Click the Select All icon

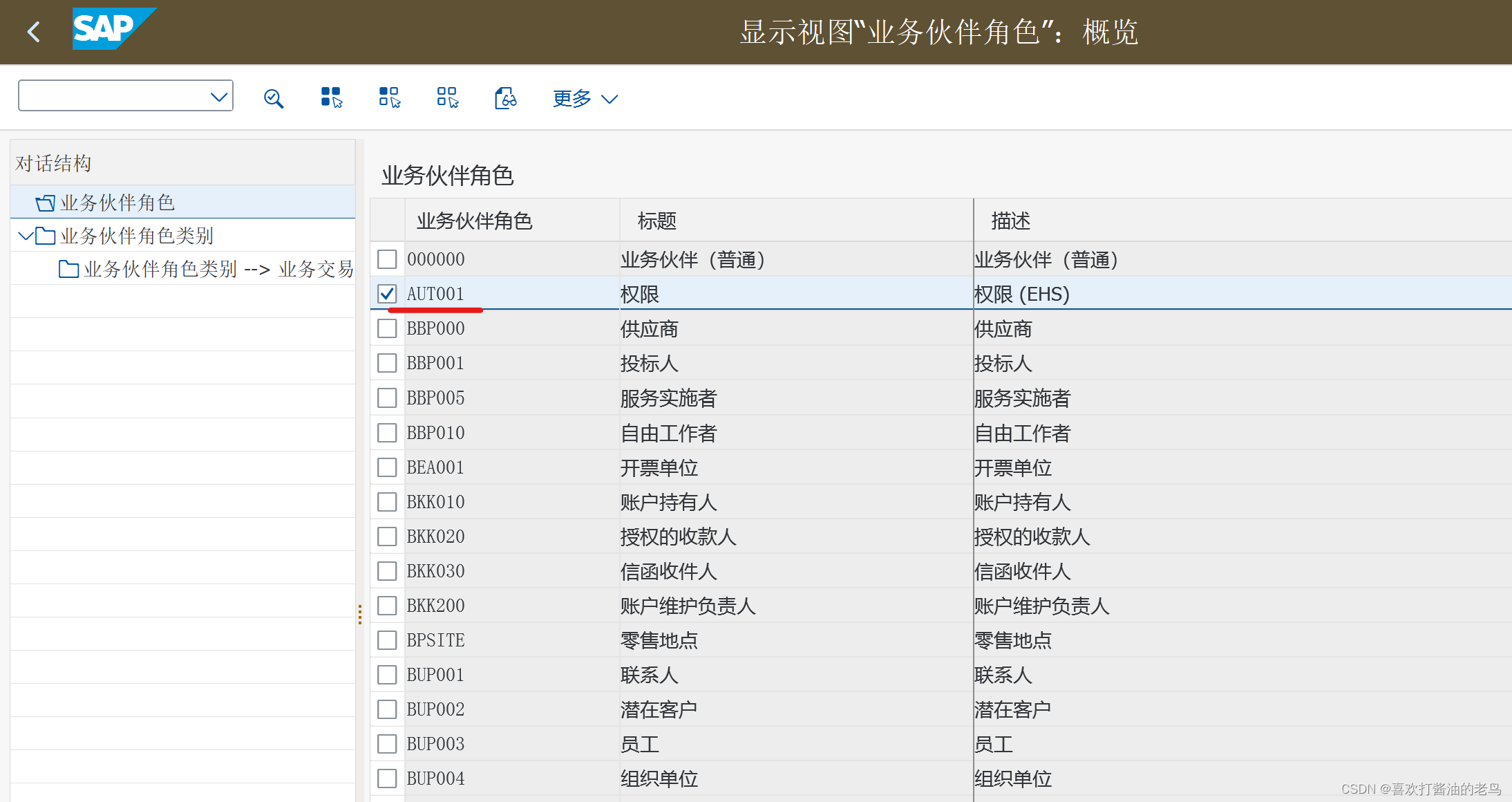click(330, 97)
